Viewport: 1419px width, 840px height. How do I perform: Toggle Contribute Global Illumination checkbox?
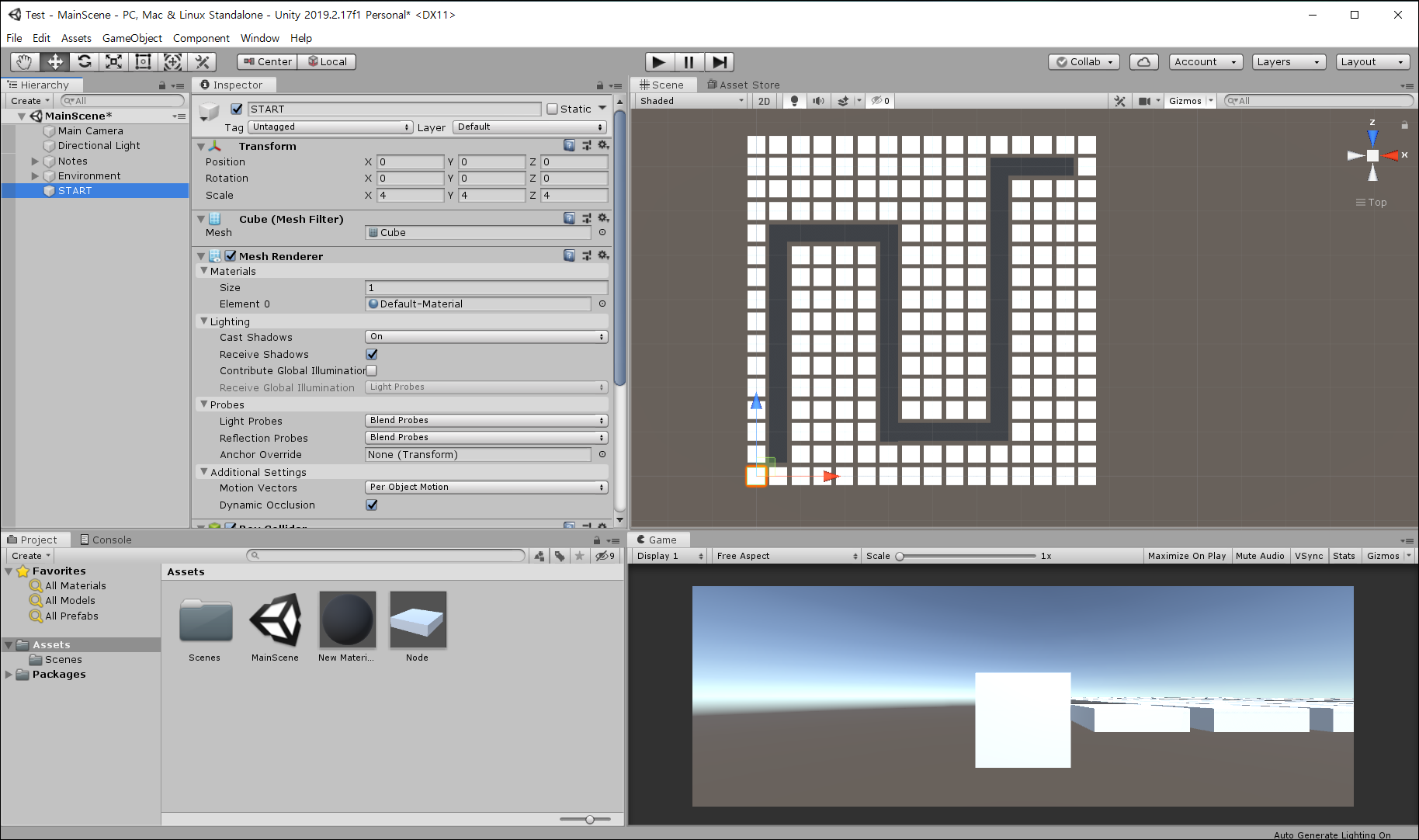[372, 370]
